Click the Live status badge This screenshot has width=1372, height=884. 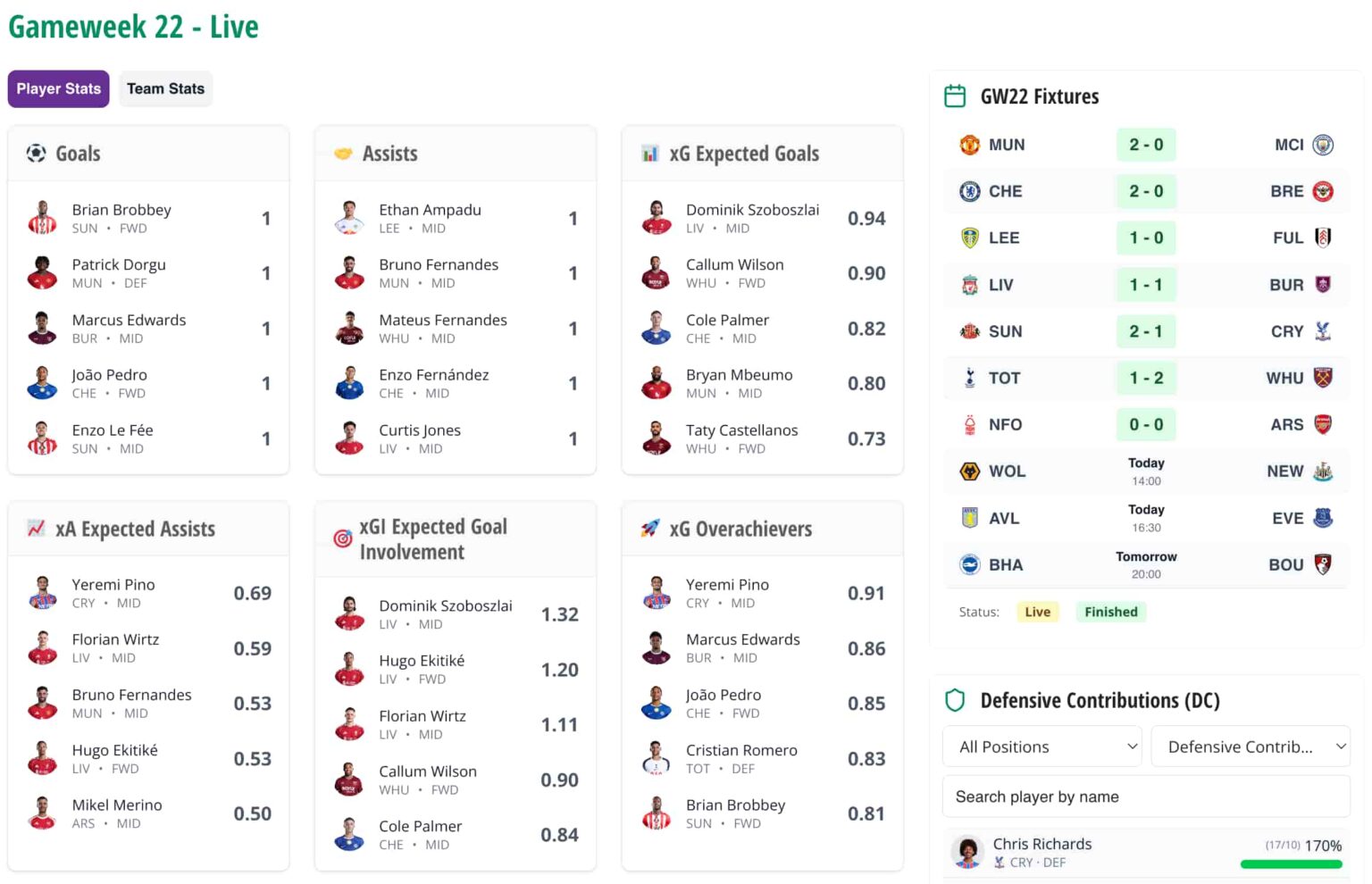point(1037,612)
